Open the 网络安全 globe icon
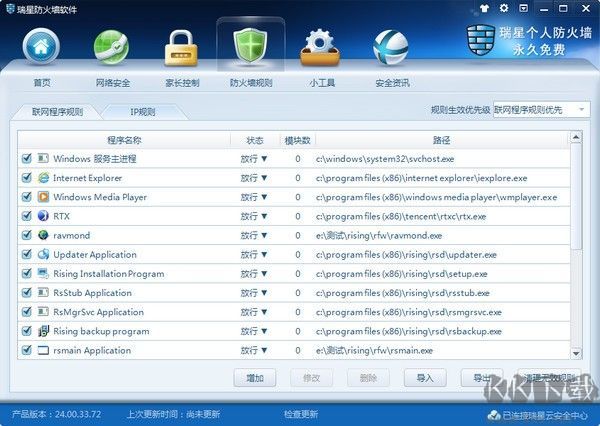This screenshot has height=426, width=600. 111,47
